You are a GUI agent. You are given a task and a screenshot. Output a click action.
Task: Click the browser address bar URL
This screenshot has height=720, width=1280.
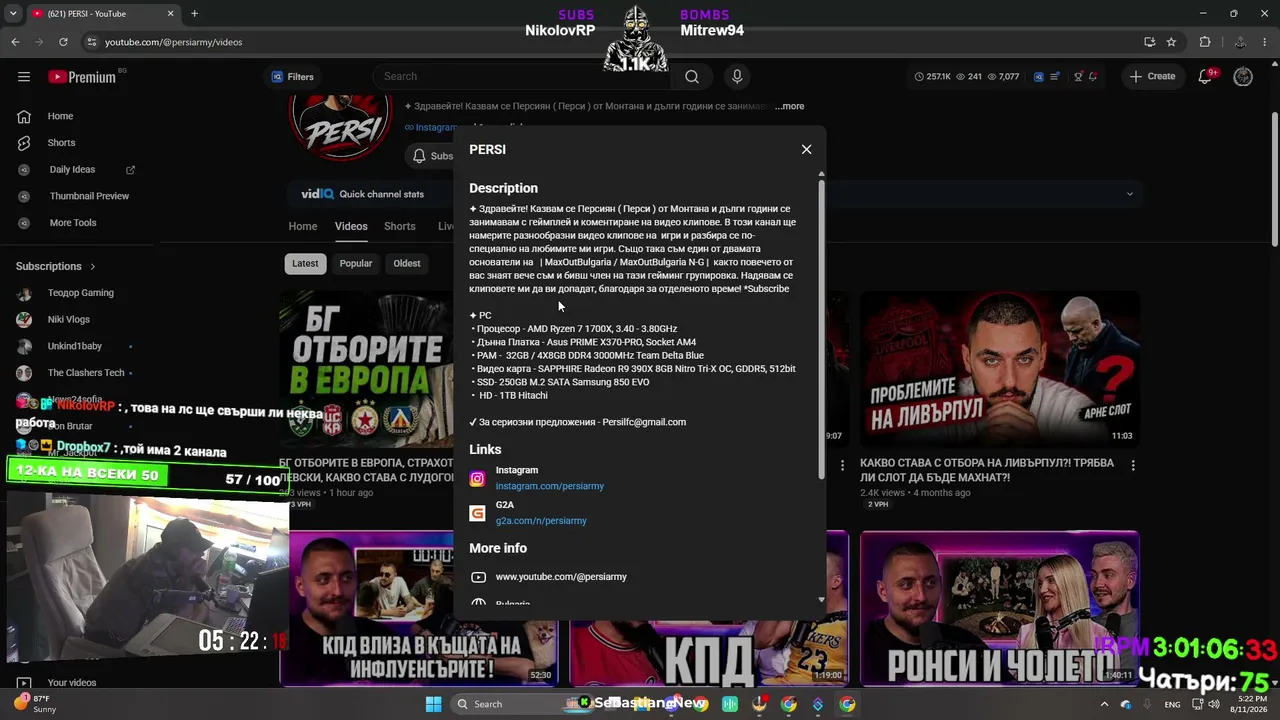(173, 42)
